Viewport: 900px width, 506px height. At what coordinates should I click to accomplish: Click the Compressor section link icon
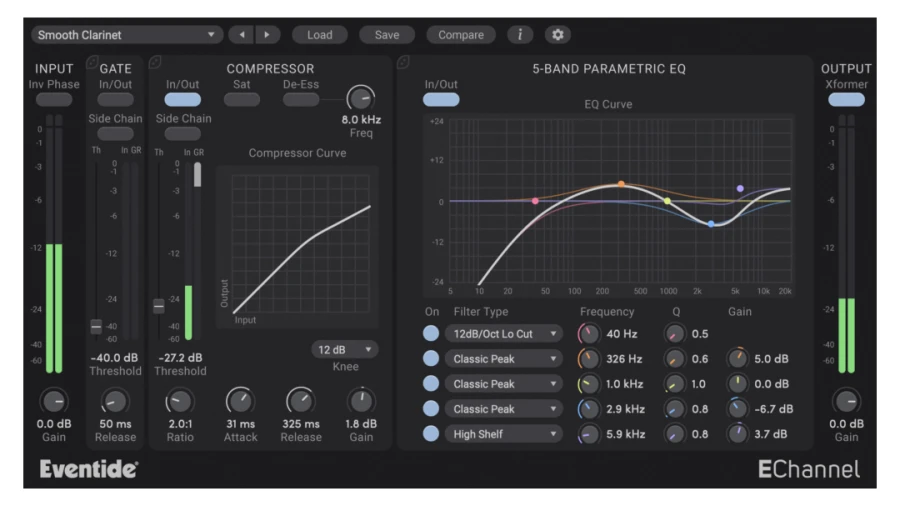click(x=154, y=62)
